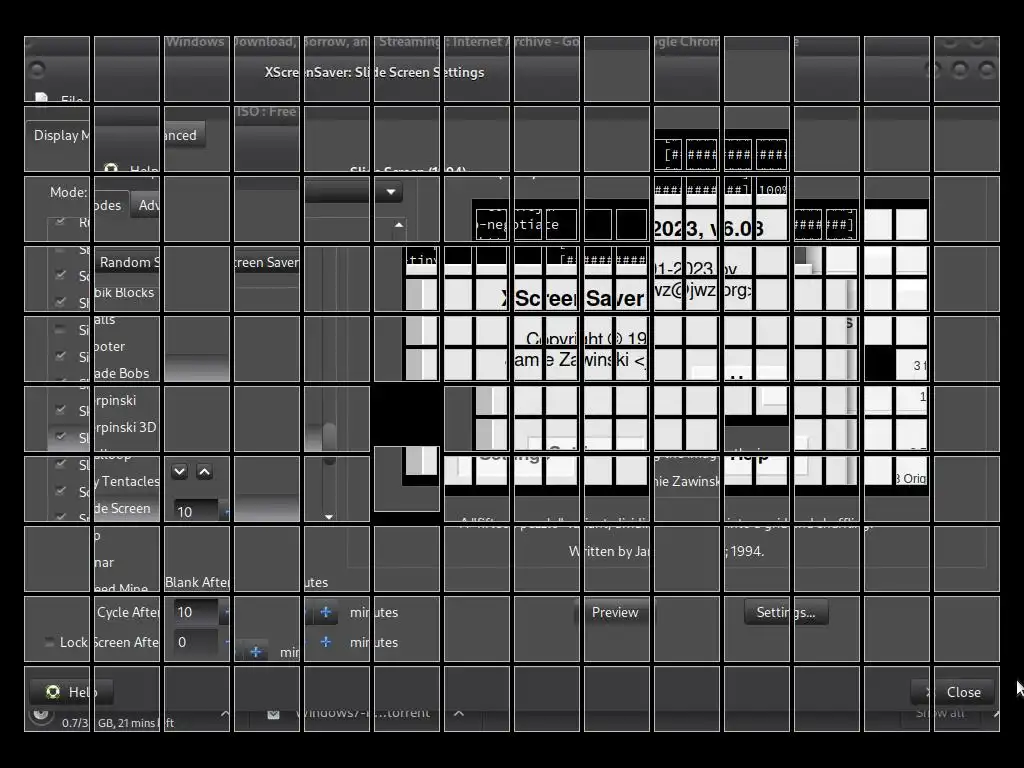The height and width of the screenshot is (768, 1024).
Task: Click the Cycle After minutes field showing 10
Action: pyautogui.click(x=197, y=613)
